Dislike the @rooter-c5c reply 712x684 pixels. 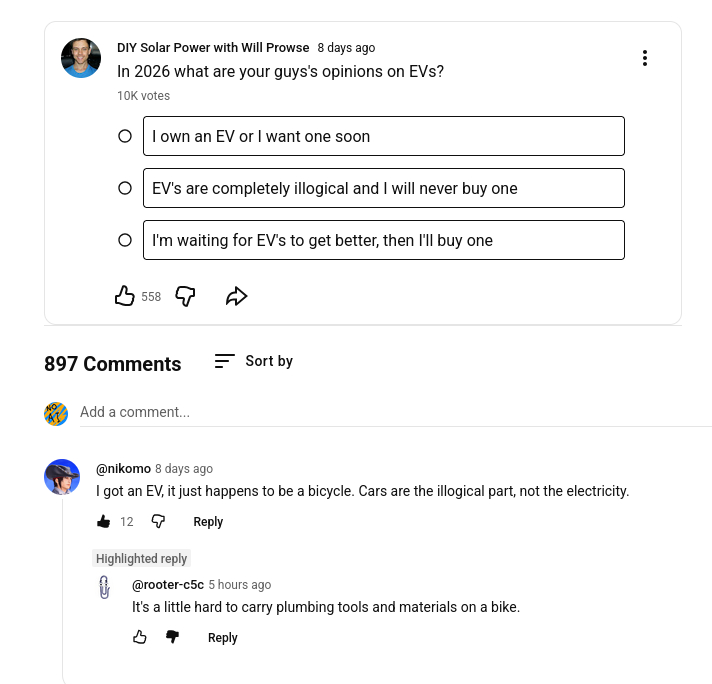click(172, 637)
